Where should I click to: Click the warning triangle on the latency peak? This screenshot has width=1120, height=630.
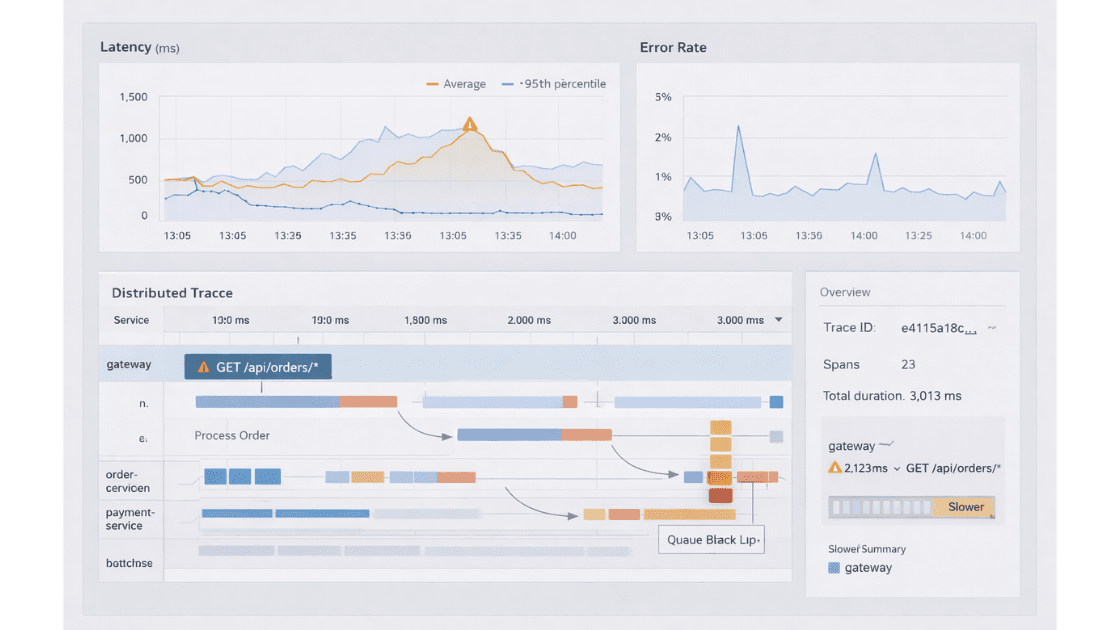pyautogui.click(x=469, y=125)
